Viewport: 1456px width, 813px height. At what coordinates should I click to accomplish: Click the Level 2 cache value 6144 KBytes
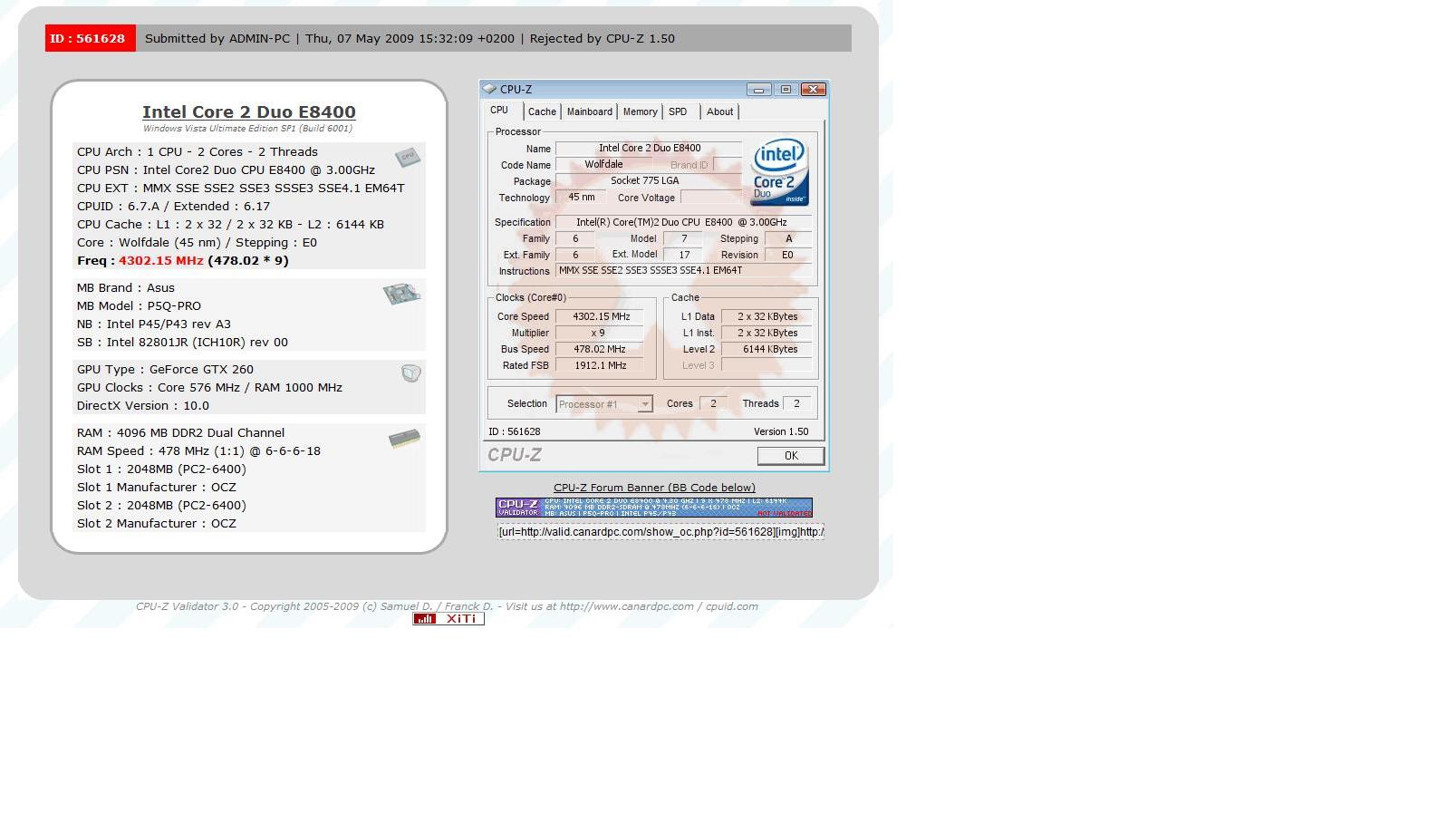pos(767,349)
